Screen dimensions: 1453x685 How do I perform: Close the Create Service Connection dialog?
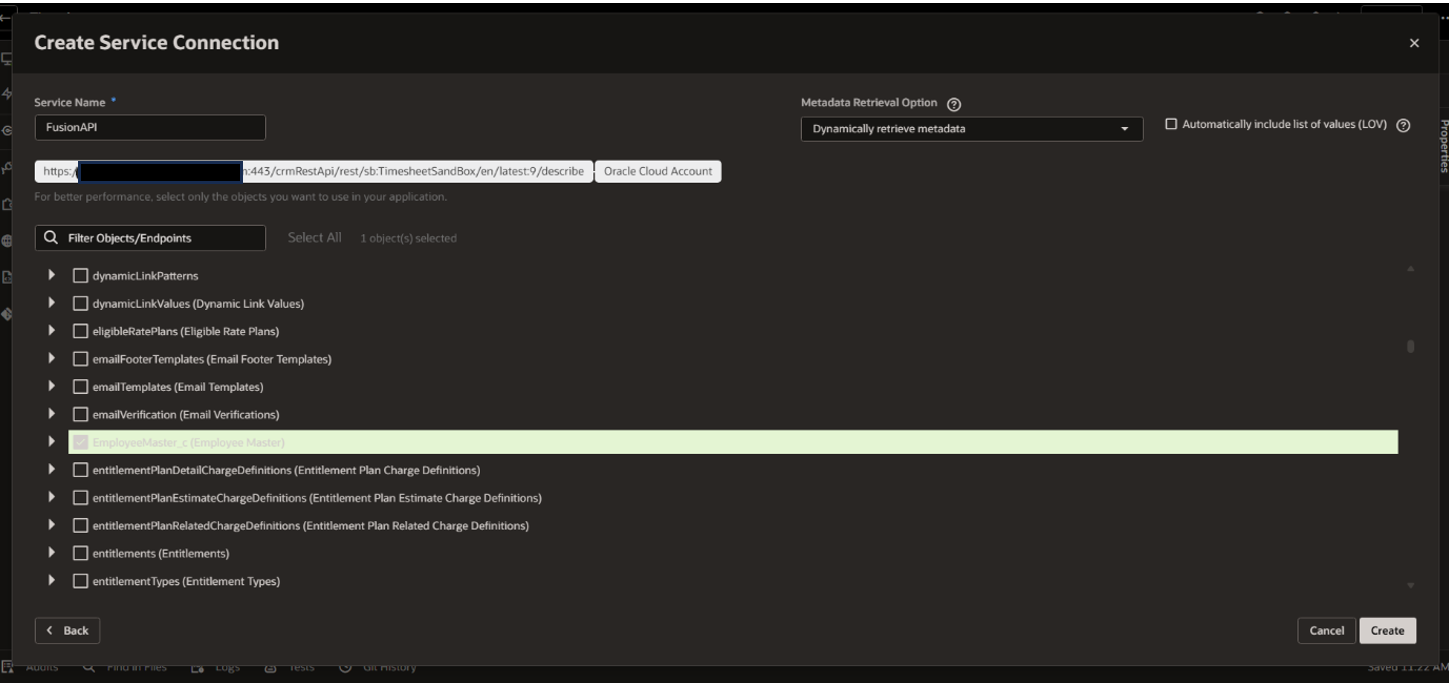(x=1413, y=44)
